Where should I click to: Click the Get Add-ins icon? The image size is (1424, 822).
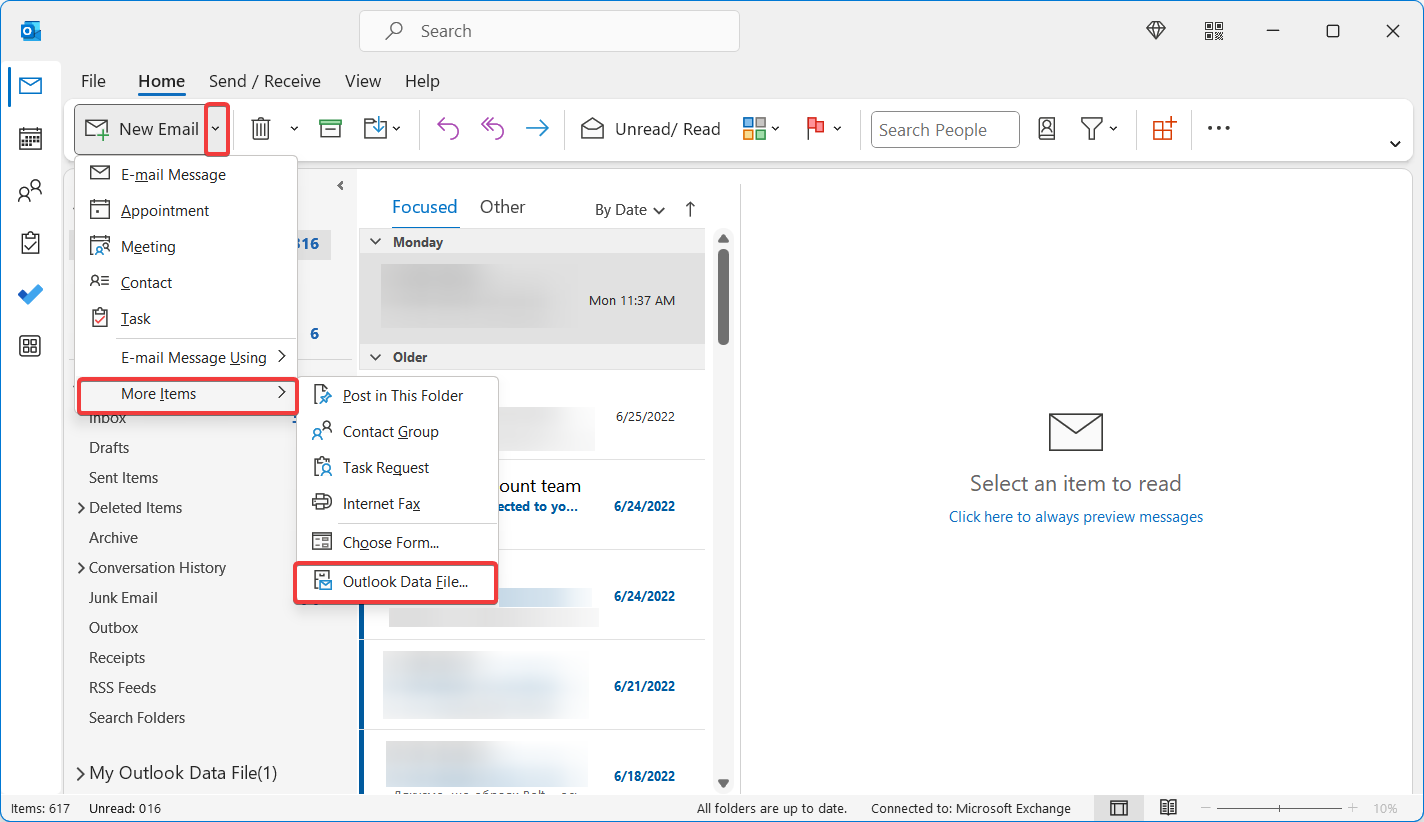coord(1164,128)
